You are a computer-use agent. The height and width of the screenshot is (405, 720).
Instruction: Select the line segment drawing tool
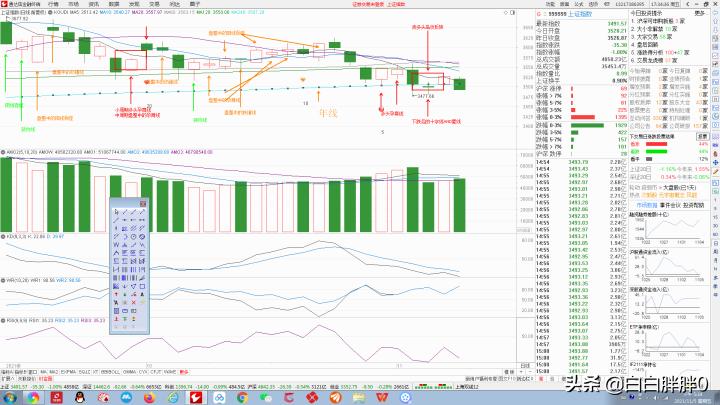click(x=125, y=212)
